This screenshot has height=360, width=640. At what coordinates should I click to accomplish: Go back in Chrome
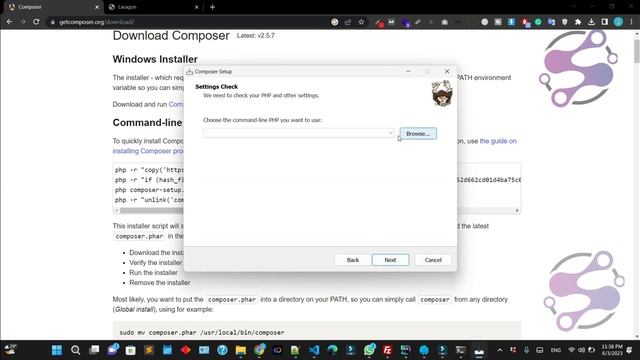(x=9, y=22)
